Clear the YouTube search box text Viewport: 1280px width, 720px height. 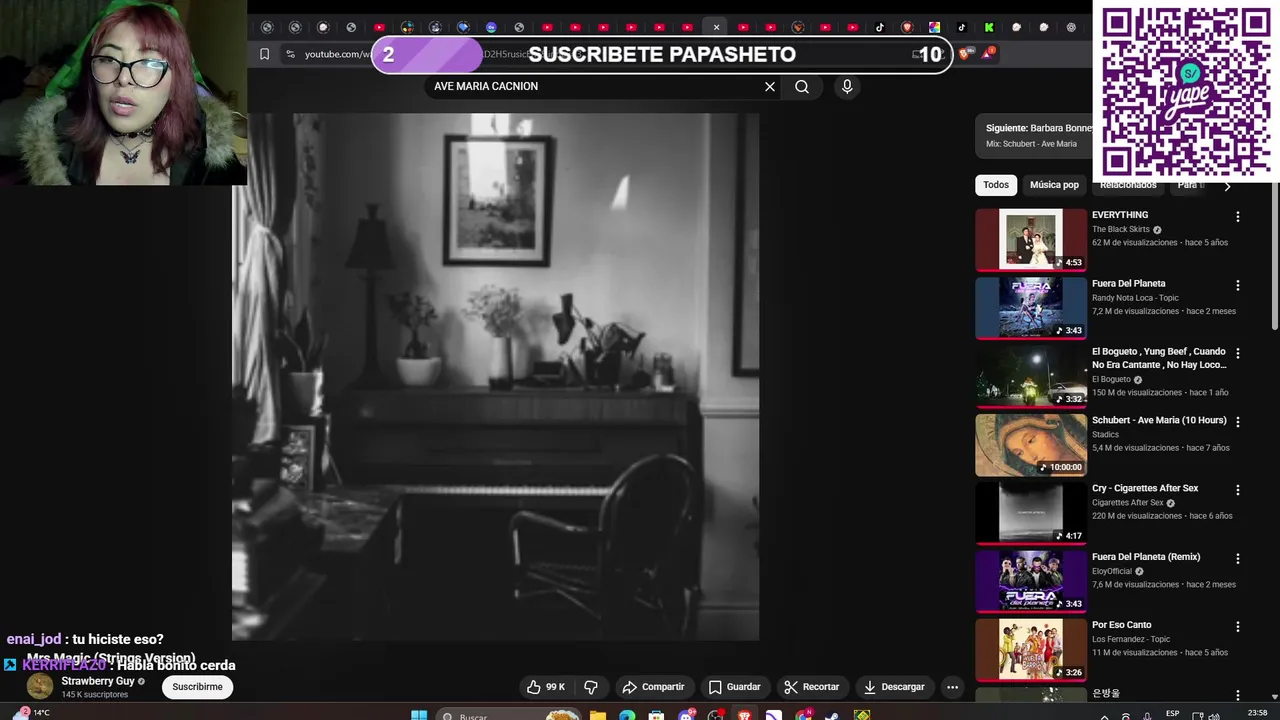(770, 87)
